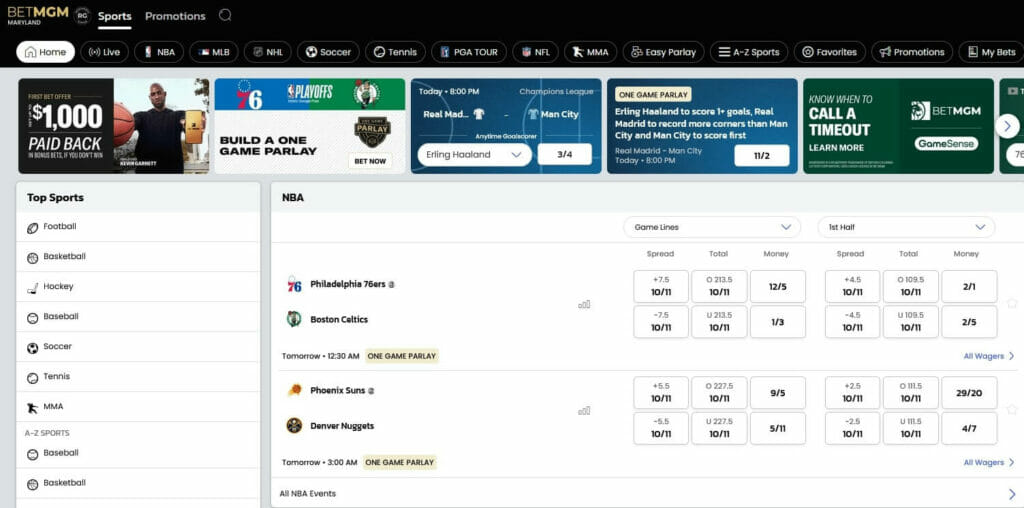Viewport: 1024px width, 508px height.
Task: Open the Favorites pill
Action: click(x=829, y=52)
